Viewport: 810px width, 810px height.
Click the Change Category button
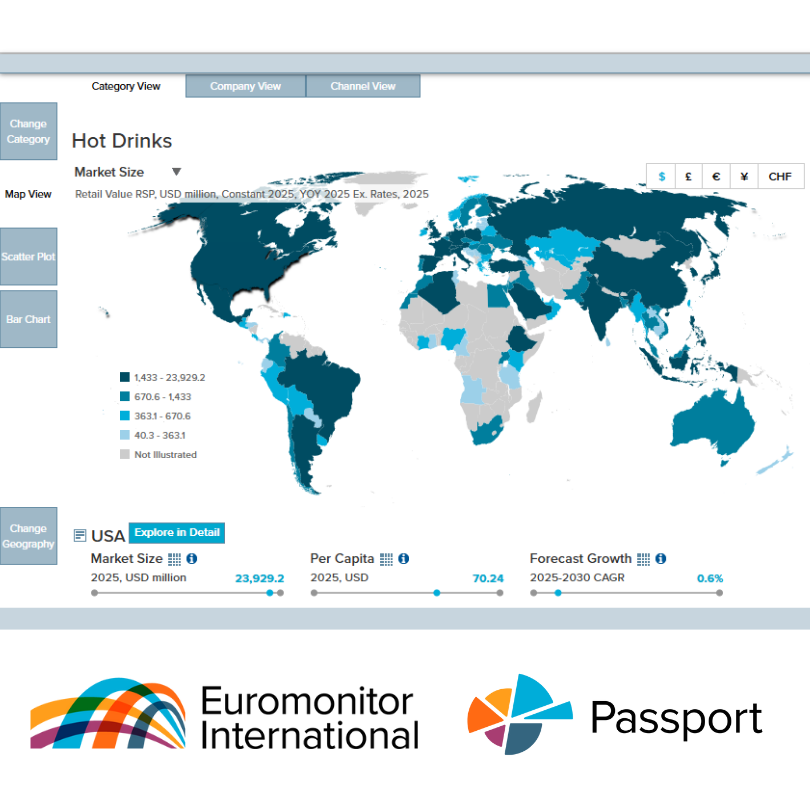(28, 132)
